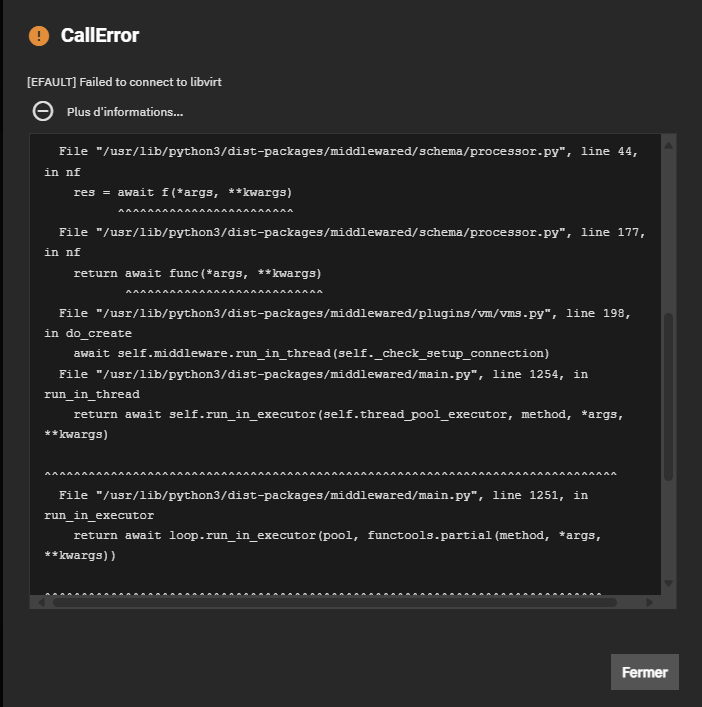Click the horizontal scroll right arrow
Screen dimensions: 702x707
649,602
